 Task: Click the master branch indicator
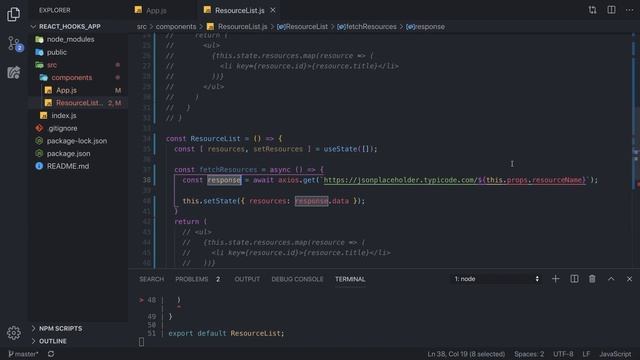click(23, 354)
